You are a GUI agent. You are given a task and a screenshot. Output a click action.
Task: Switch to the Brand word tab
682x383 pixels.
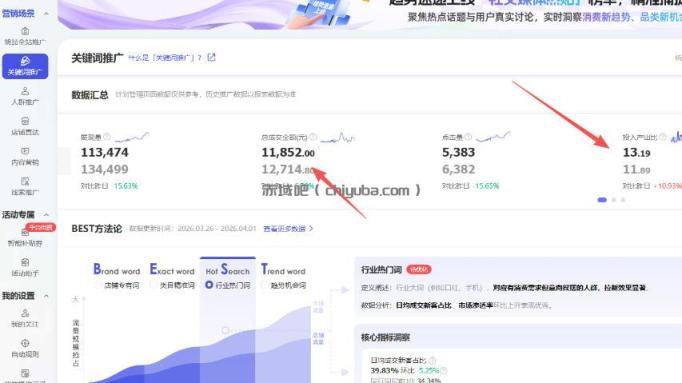coord(117,270)
